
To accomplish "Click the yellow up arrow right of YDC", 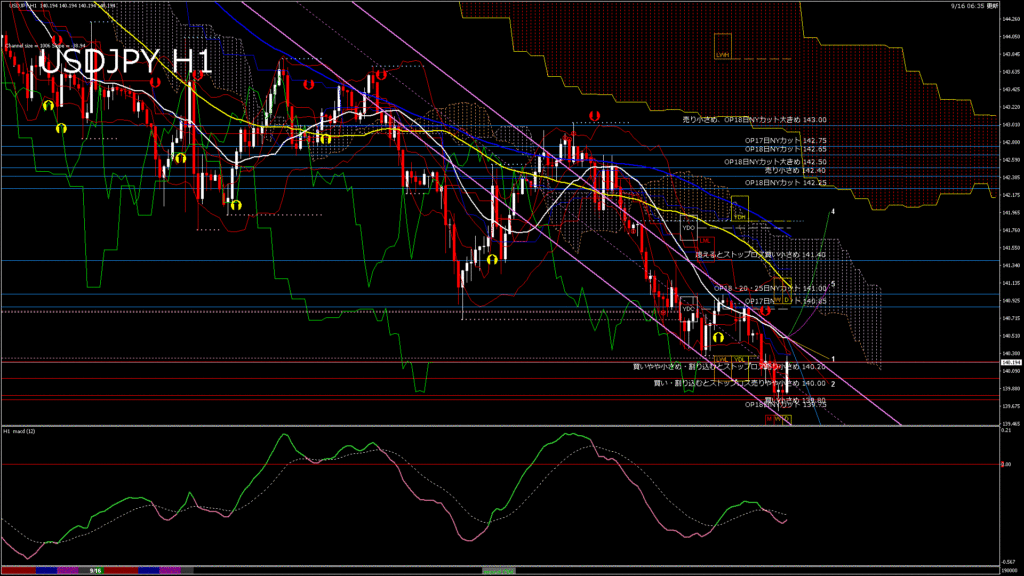I will pos(718,339).
